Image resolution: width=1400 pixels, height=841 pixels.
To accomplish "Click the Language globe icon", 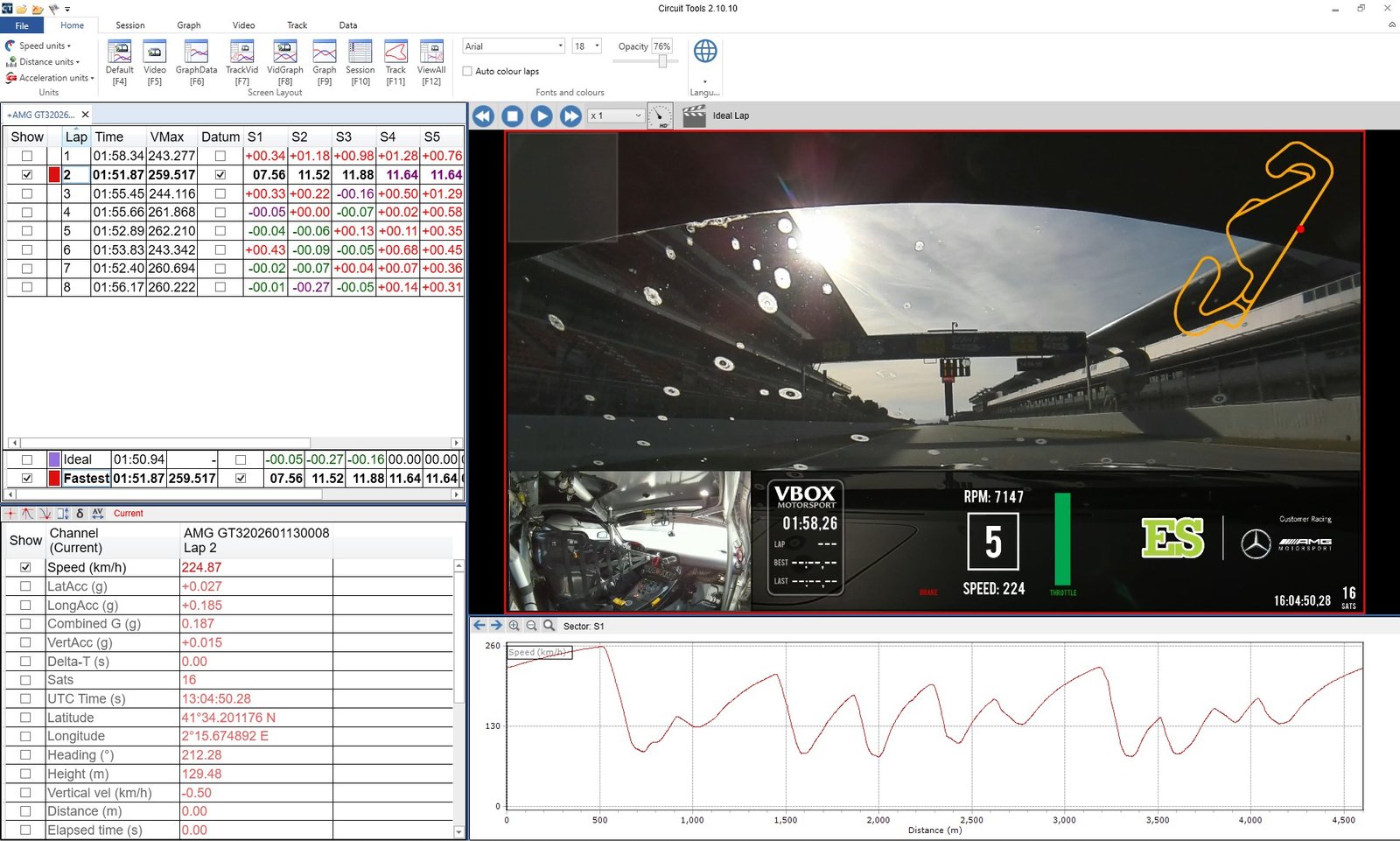I will point(704,52).
